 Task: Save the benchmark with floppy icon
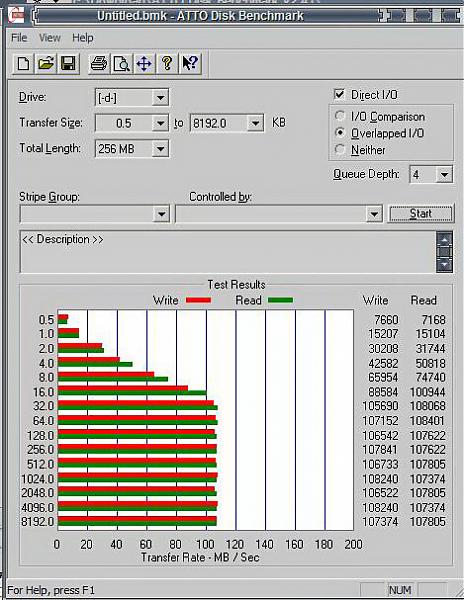[68, 63]
